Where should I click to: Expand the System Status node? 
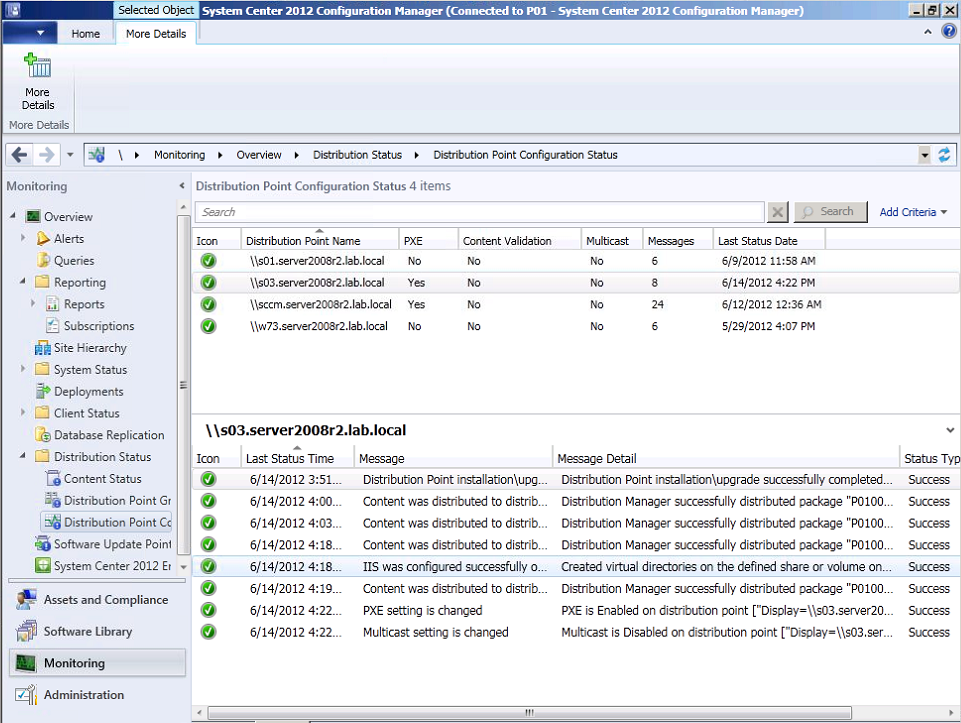coord(23,369)
